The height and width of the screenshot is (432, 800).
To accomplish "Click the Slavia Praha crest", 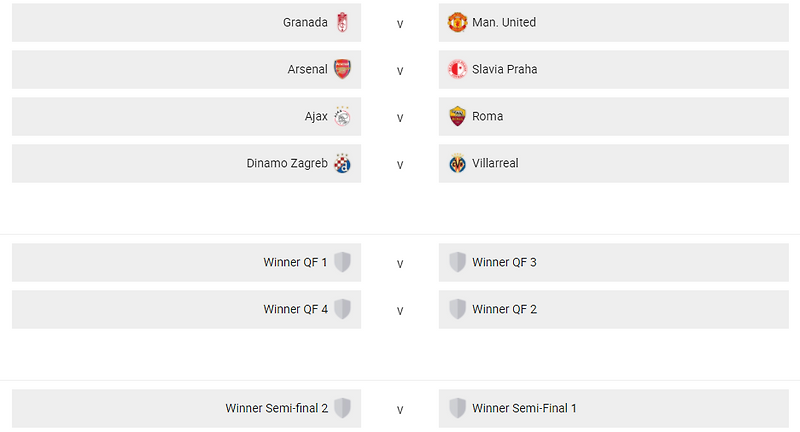I will (x=457, y=69).
